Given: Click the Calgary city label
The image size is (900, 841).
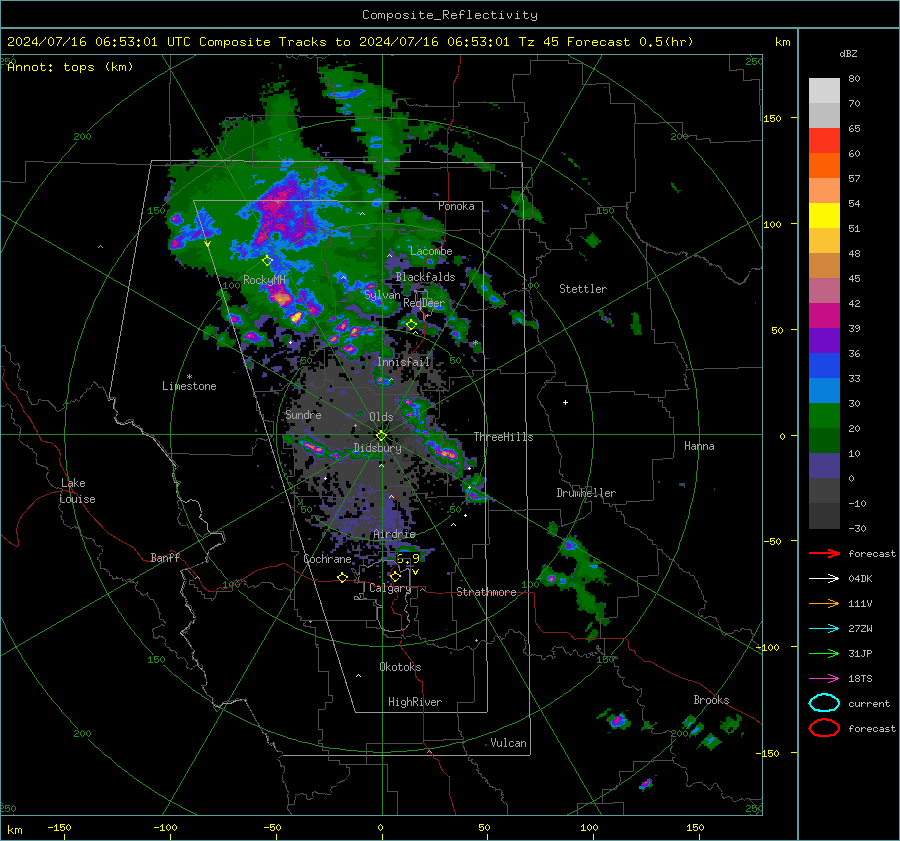Looking at the screenshot, I should point(390,588).
